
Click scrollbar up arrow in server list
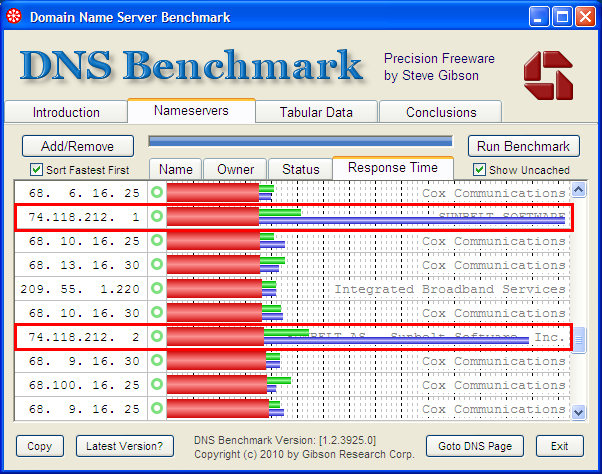pos(578,190)
